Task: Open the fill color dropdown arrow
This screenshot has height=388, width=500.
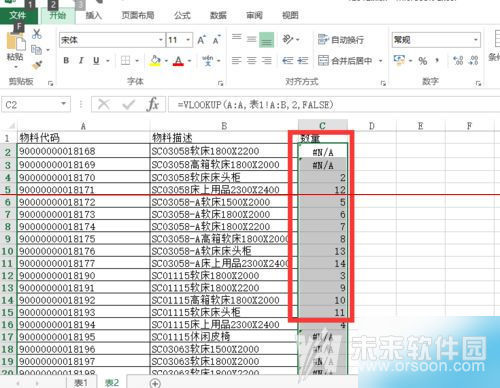Action: pos(166,61)
